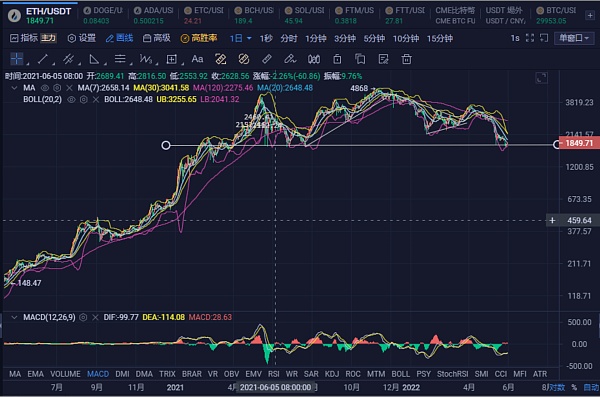Click the 1s refresh interval label
Viewport: 600px width, 397px height.
coord(515,38)
